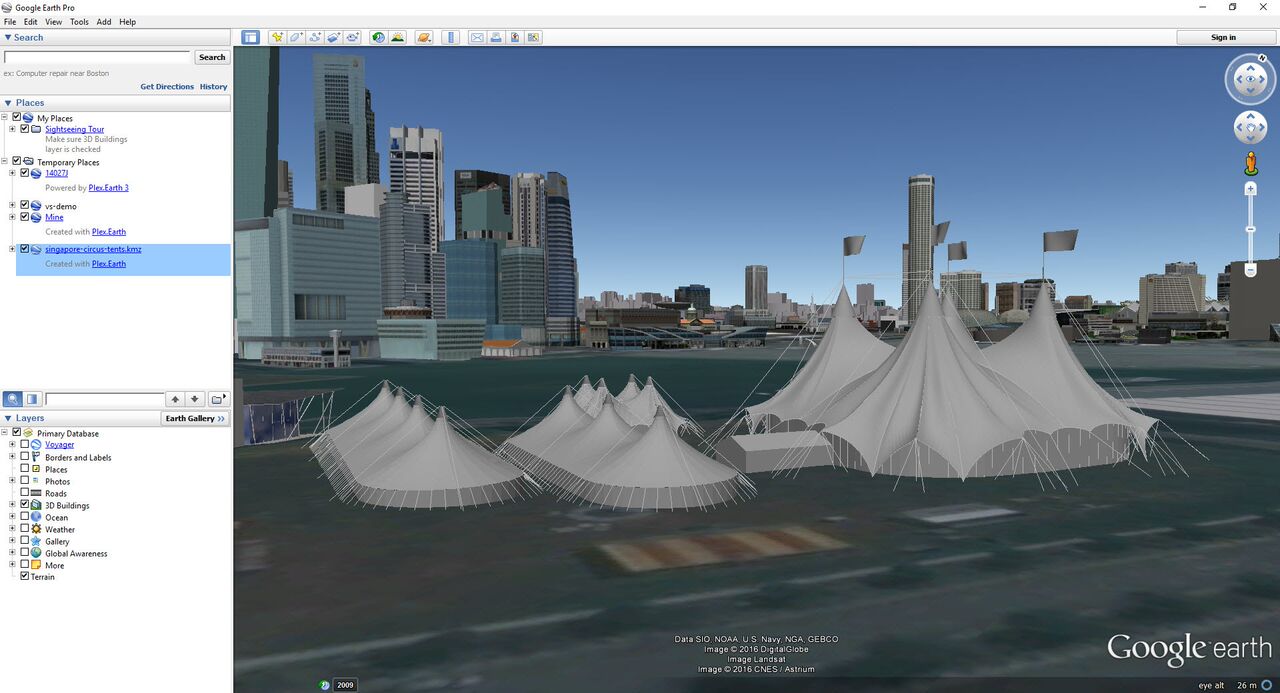Click the zoom slider handle
The image size is (1280, 693).
[1250, 230]
